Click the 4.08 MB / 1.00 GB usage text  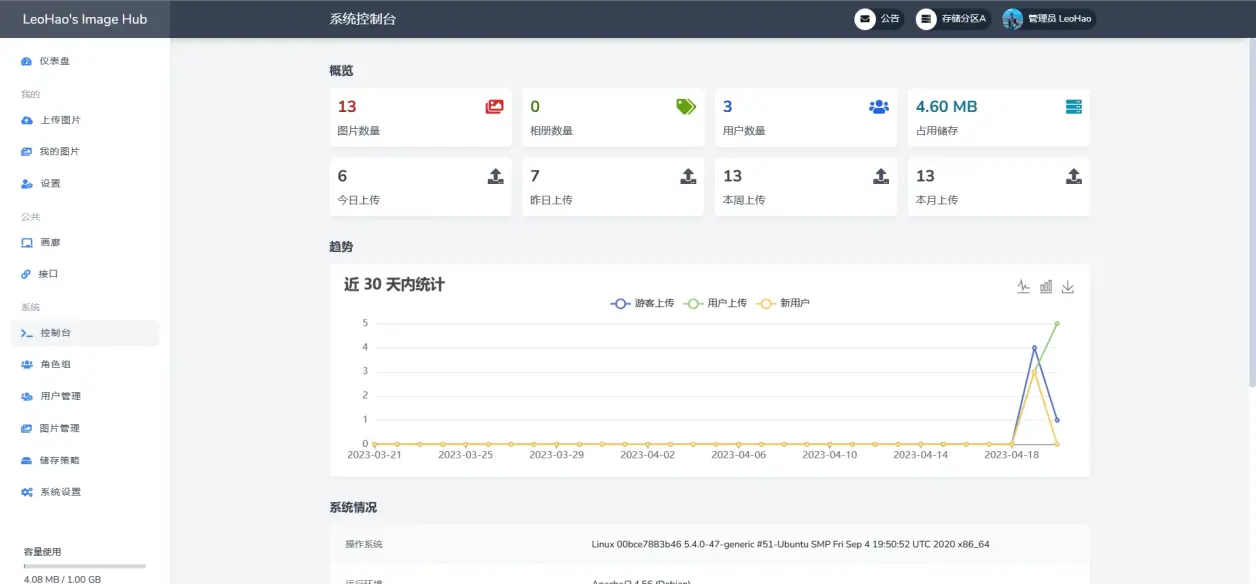tap(62, 579)
